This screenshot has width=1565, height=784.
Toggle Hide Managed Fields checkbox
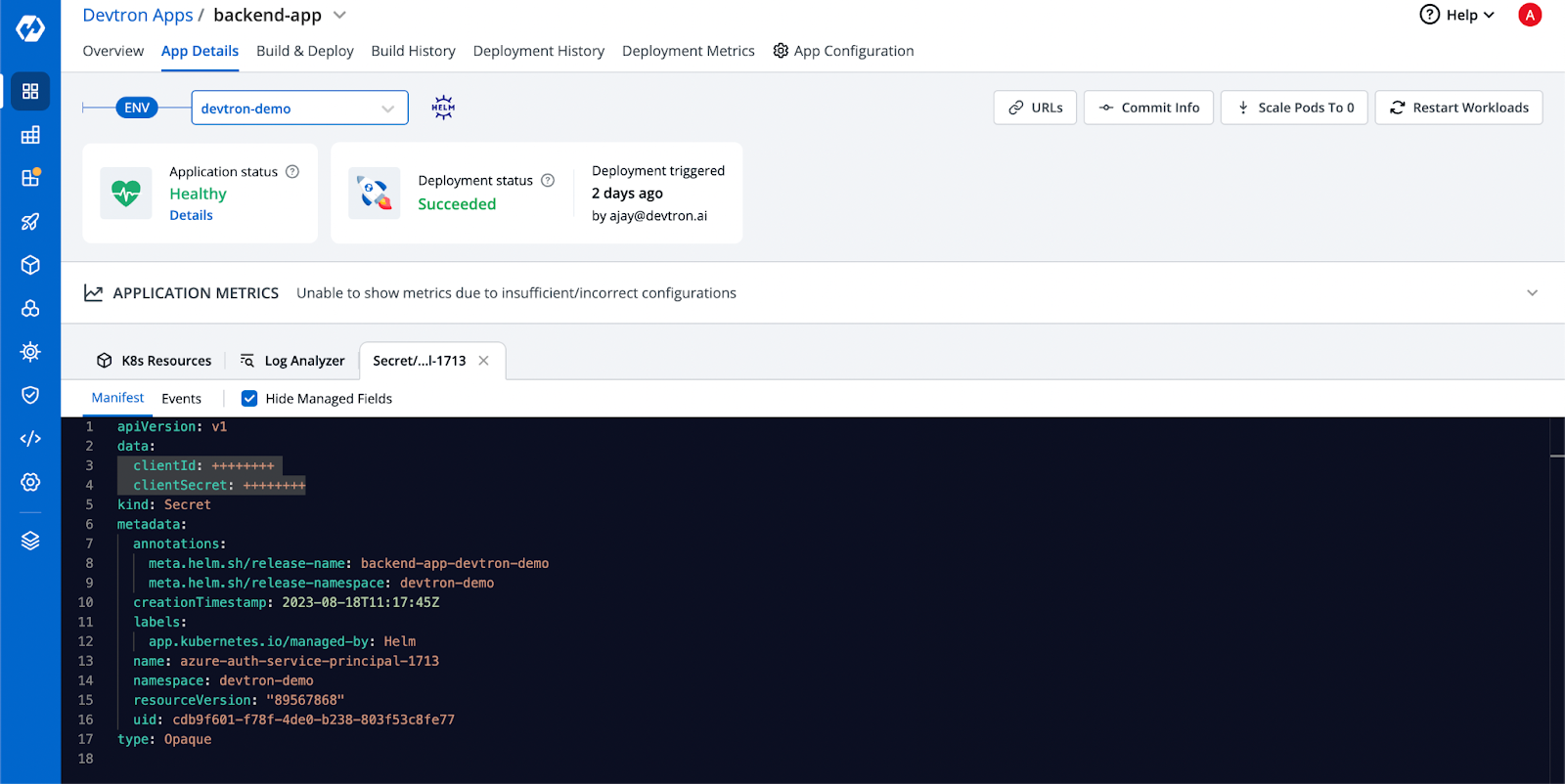(x=249, y=398)
